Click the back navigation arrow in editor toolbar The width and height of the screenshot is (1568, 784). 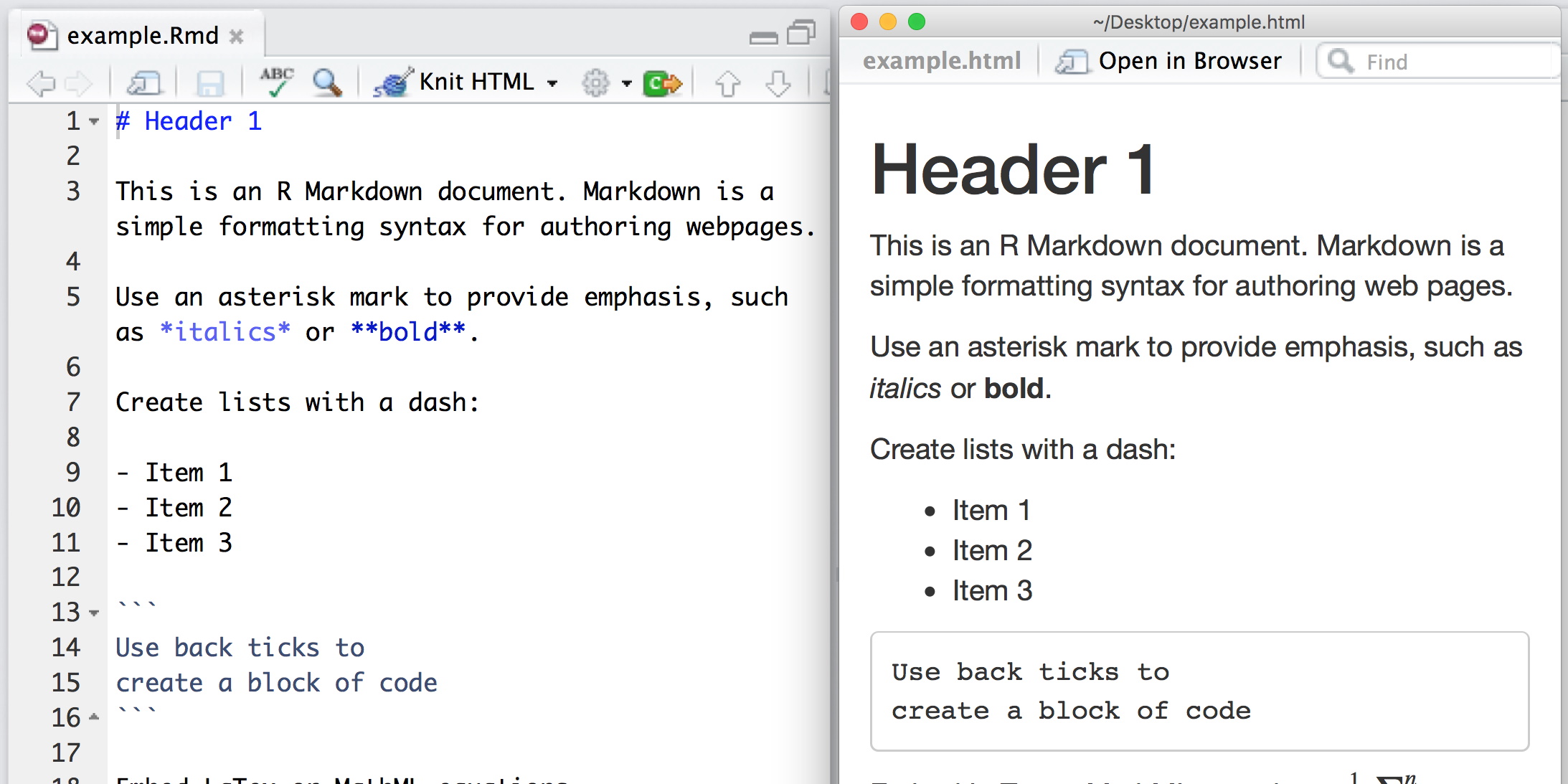(41, 84)
